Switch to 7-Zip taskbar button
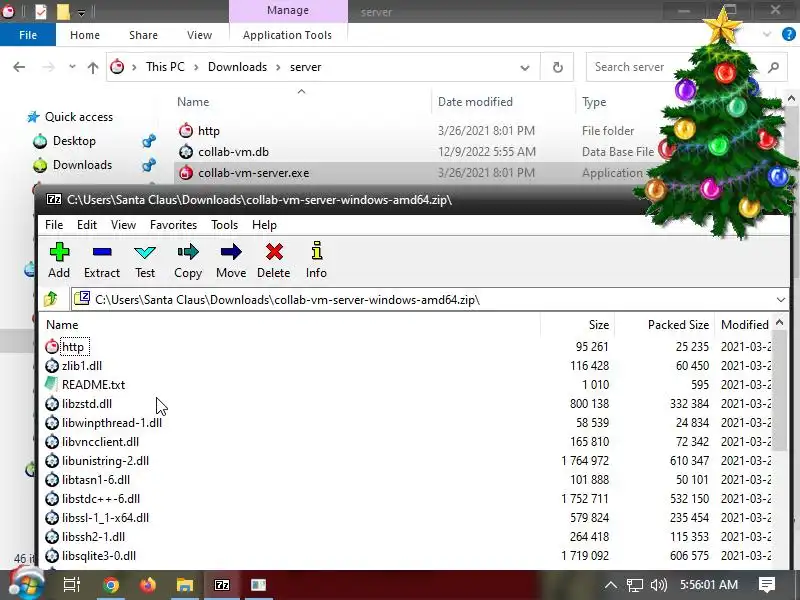800x600 pixels. coord(222,585)
